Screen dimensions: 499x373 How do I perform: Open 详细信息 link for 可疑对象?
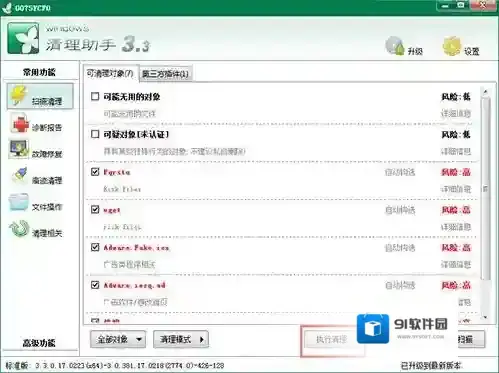click(456, 152)
